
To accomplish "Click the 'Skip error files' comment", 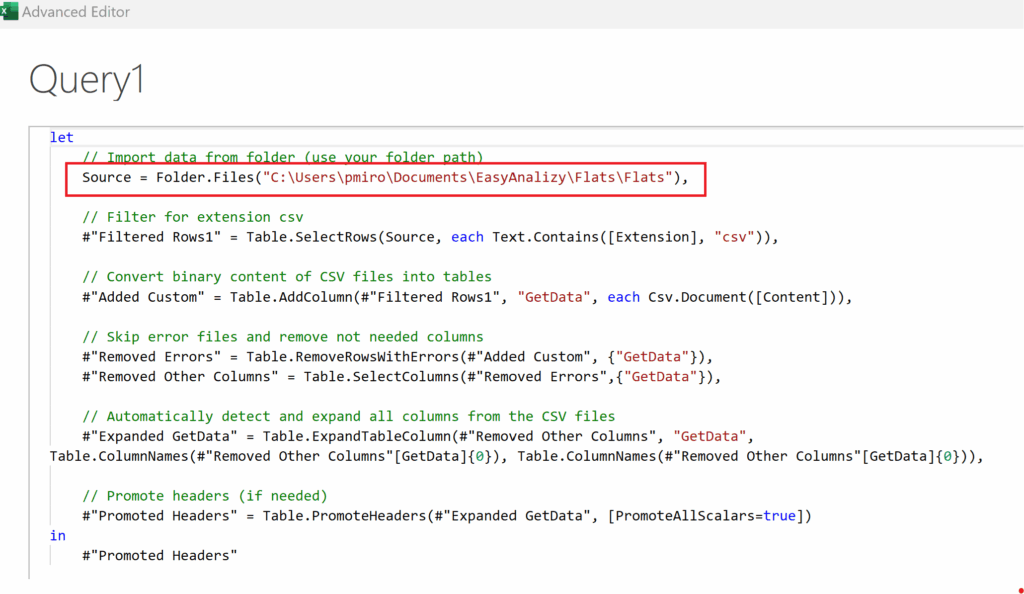I will pos(283,337).
